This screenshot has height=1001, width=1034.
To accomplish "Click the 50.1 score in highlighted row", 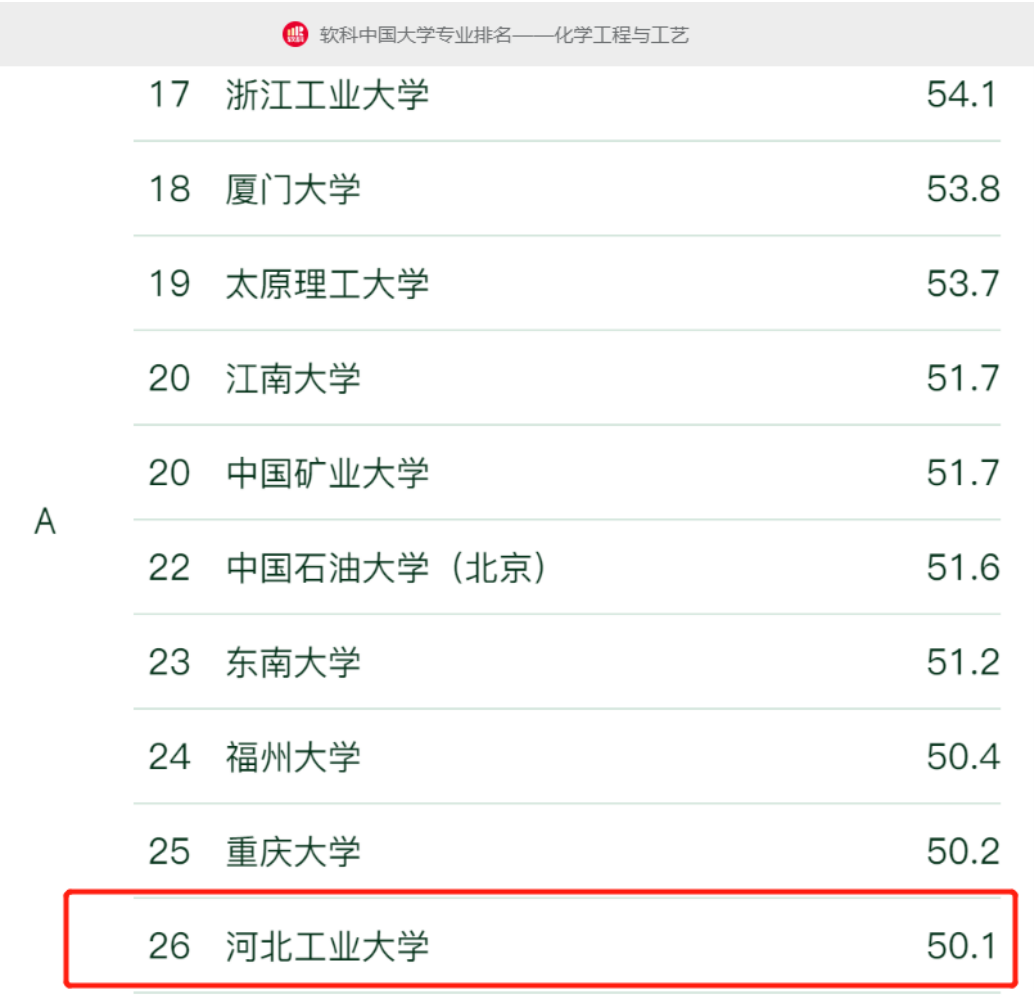I will pos(962,945).
